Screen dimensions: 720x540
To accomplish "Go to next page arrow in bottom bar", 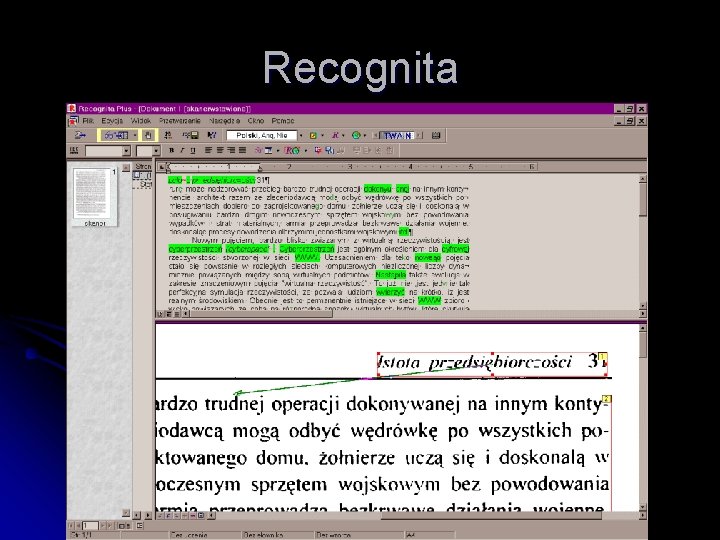I will click(102, 526).
